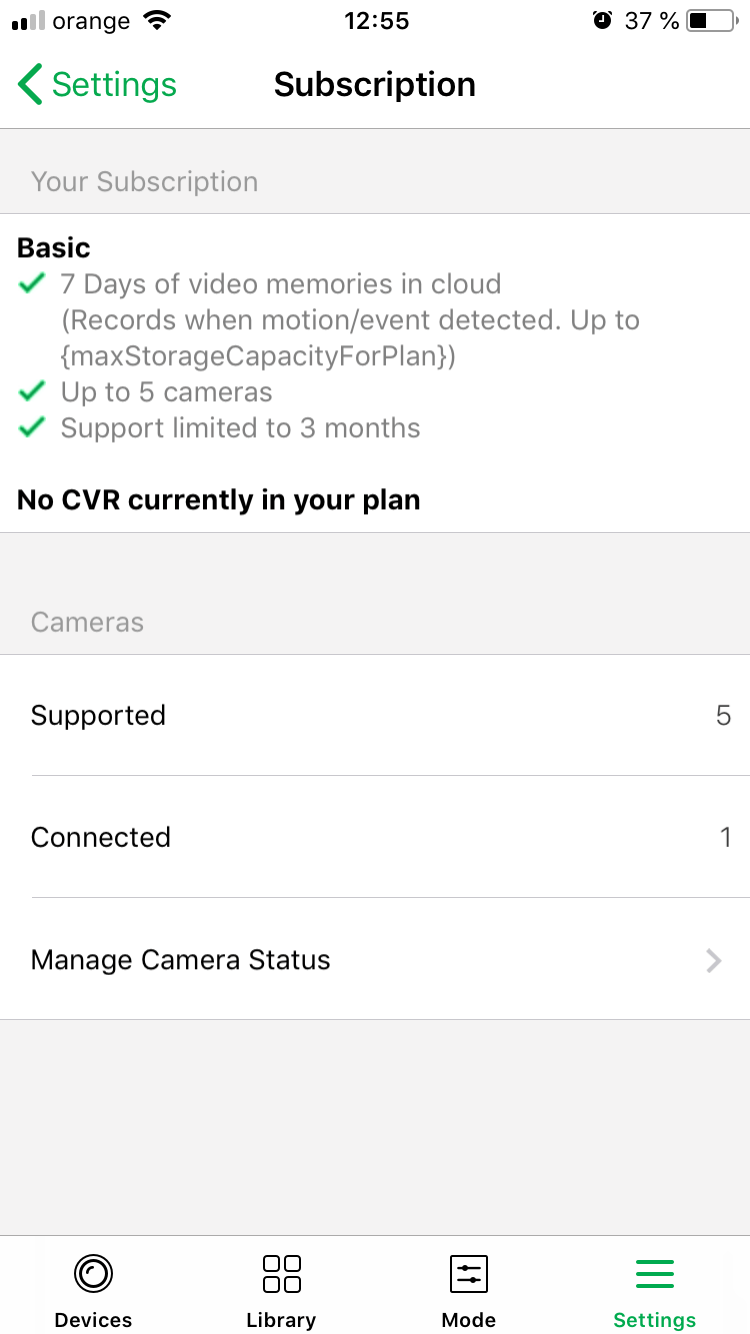This screenshot has height=1334, width=750.
Task: Tap the checkmark beside 7 Days video memories
Action: [x=32, y=284]
